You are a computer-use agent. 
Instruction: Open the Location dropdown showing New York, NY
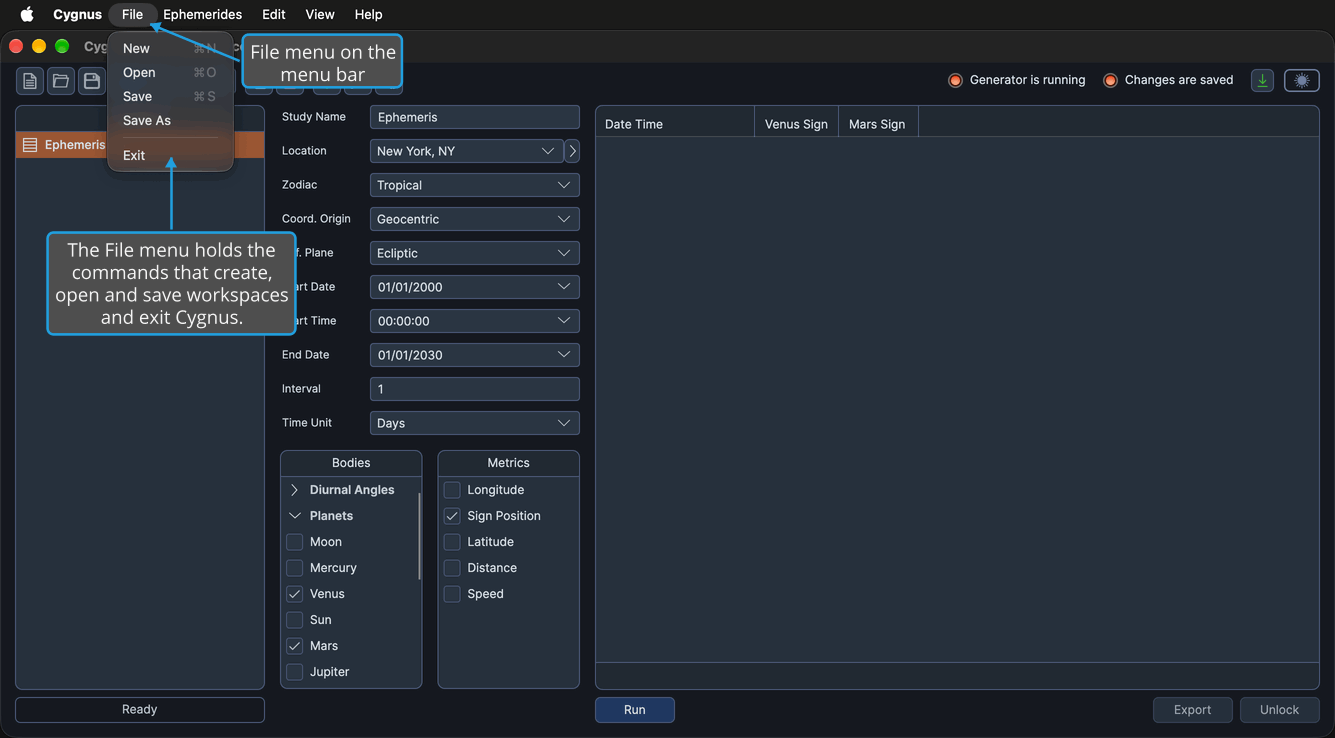(x=466, y=151)
